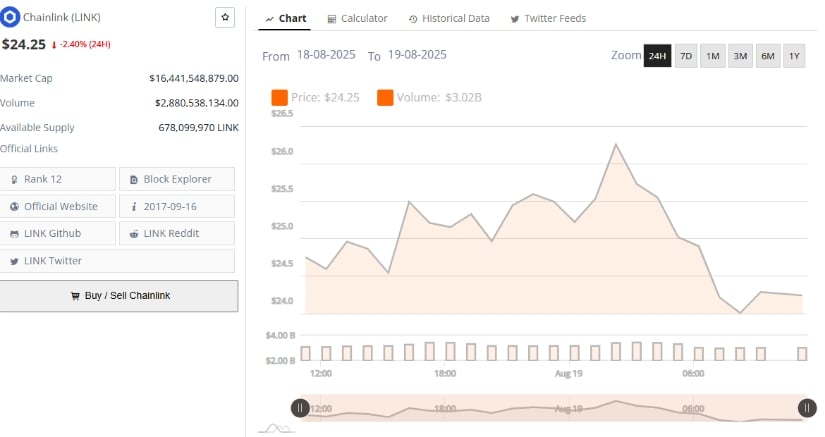Click the Twitter bird icon beside LINK Twitter

tap(14, 261)
